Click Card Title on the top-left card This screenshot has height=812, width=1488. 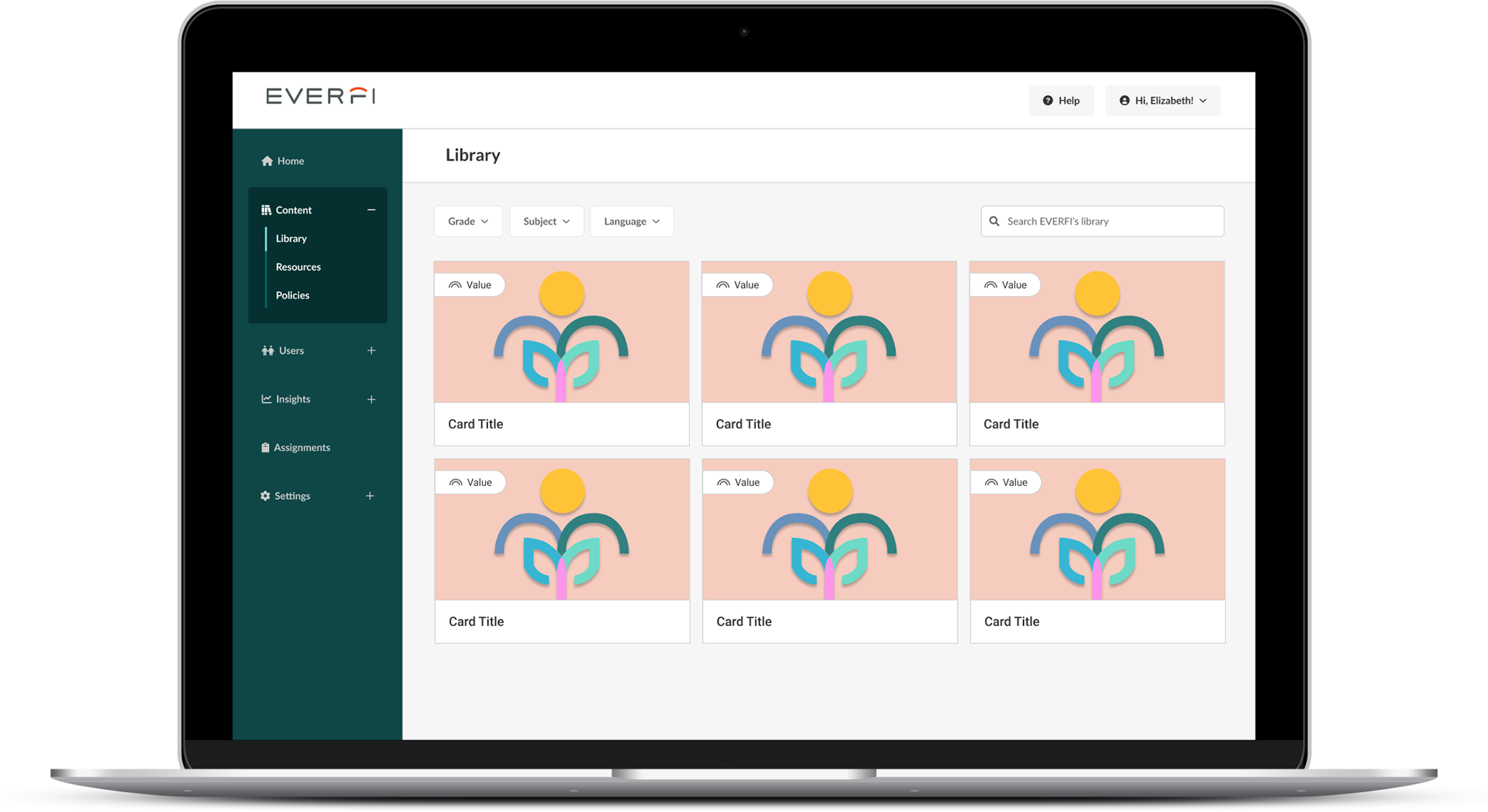coord(476,424)
